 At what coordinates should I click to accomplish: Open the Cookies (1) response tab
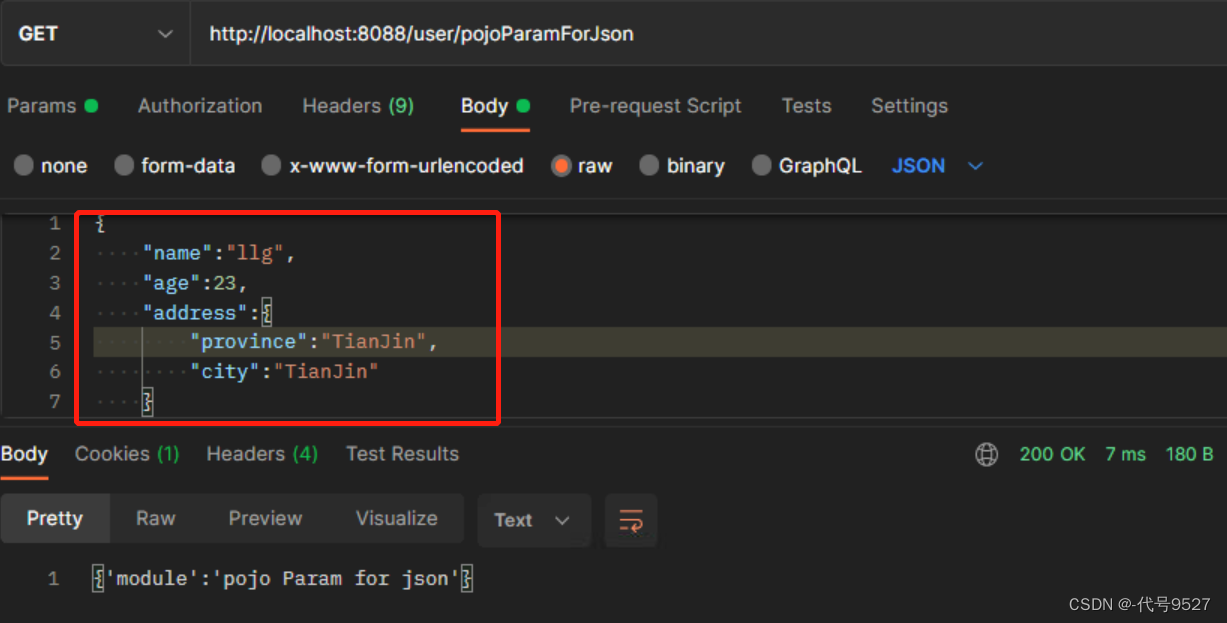pyautogui.click(x=127, y=454)
